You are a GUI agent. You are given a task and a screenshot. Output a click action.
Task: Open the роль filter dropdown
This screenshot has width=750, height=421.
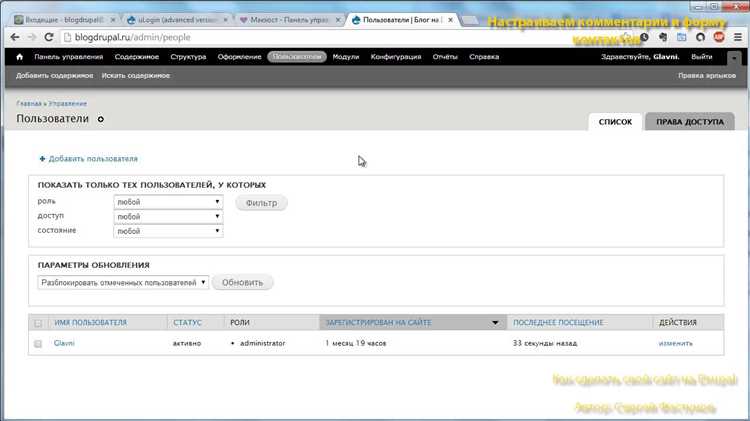tap(168, 202)
